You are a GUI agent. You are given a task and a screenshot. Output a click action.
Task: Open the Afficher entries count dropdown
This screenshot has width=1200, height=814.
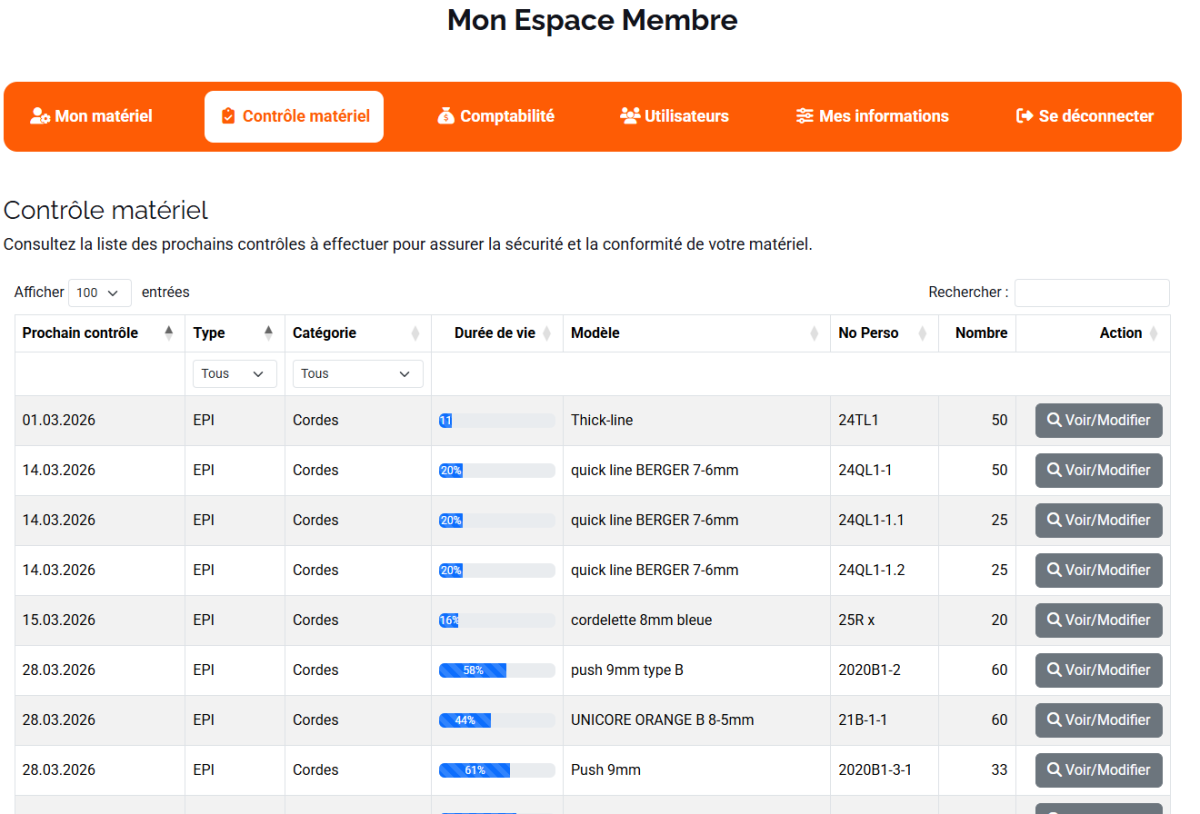[100, 293]
